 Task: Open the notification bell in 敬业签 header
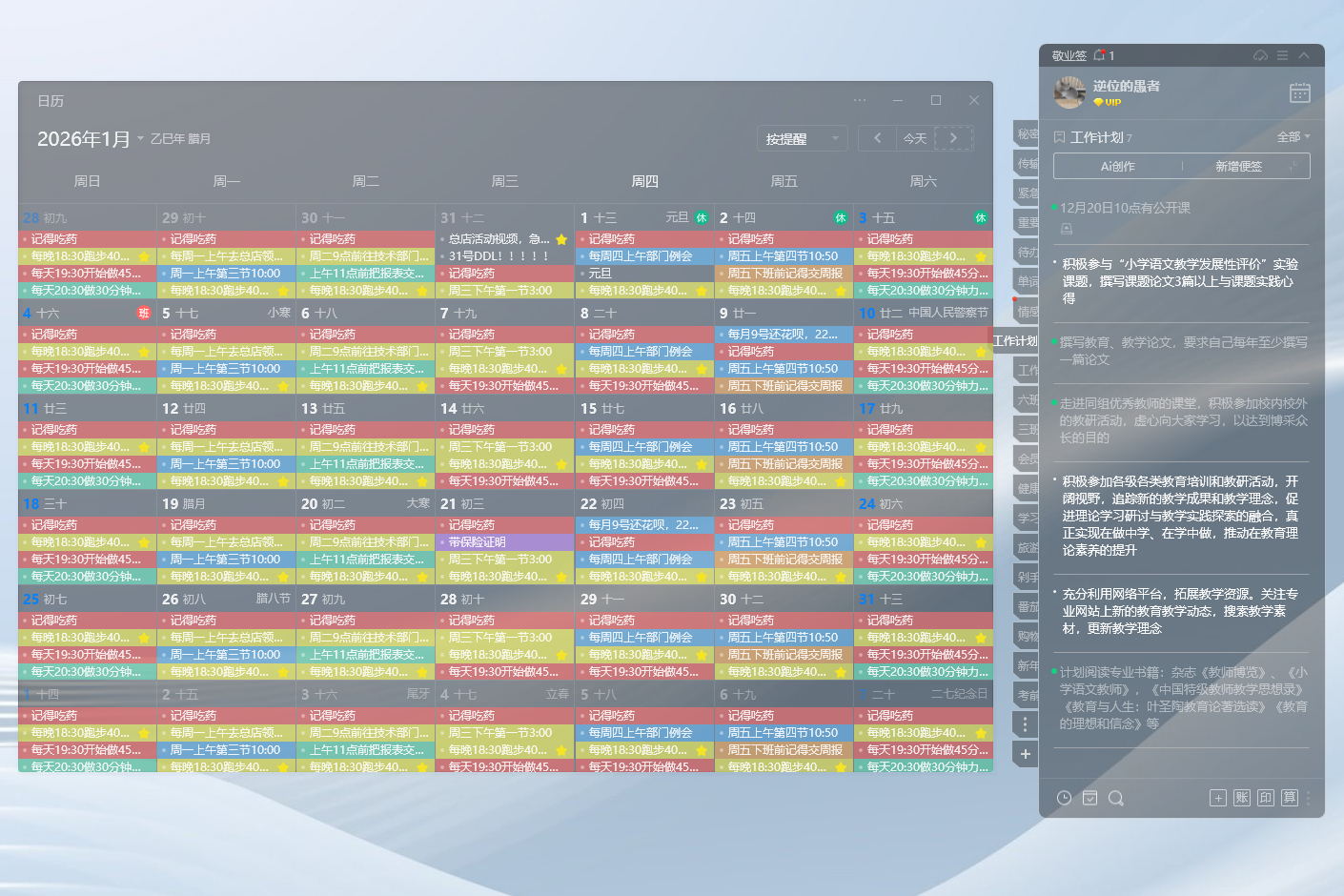pyautogui.click(x=1100, y=55)
